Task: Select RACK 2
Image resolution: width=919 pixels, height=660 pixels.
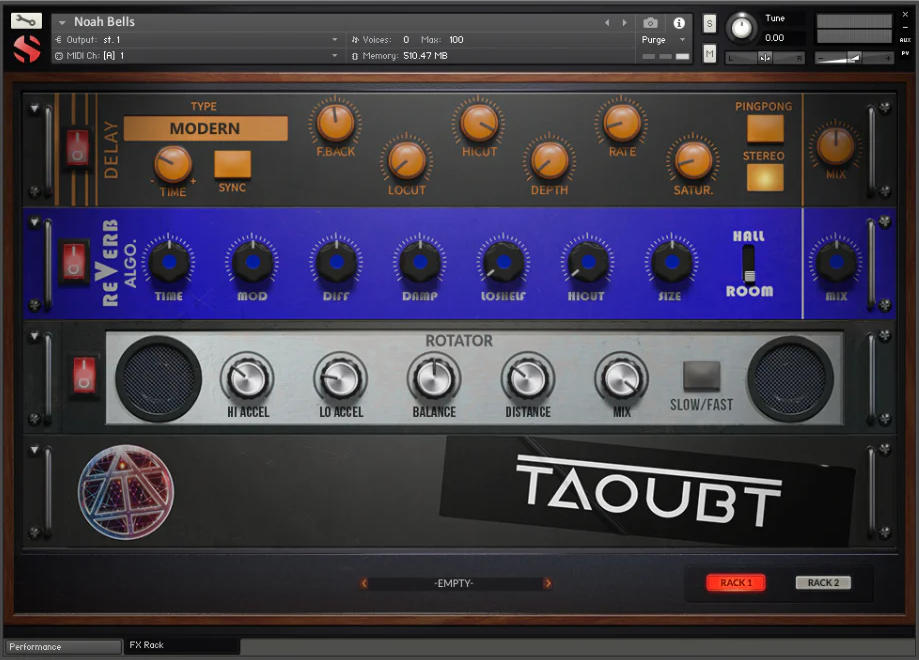Action: [823, 583]
